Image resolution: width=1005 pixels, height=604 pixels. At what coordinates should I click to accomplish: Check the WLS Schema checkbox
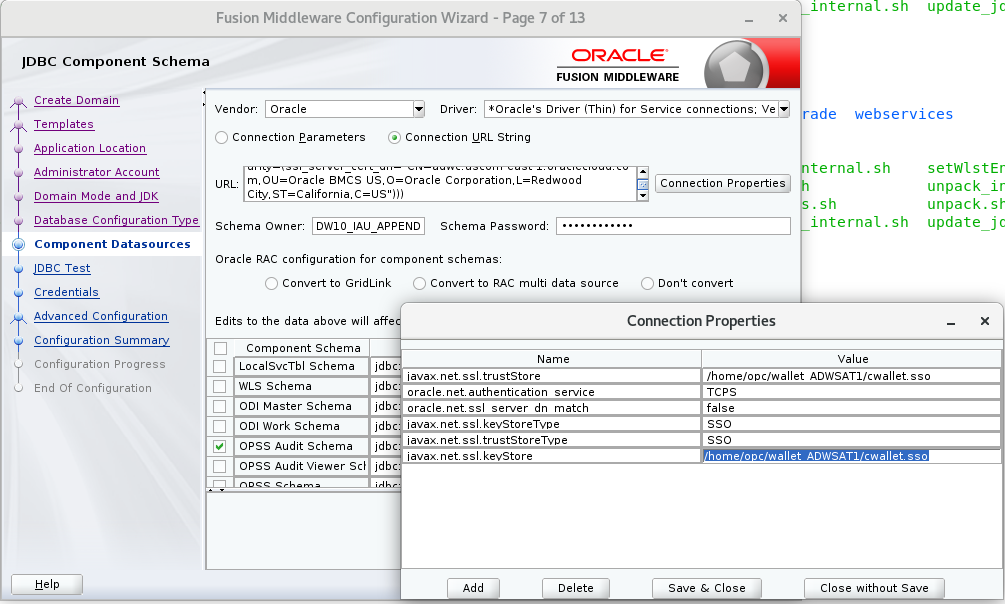tap(220, 386)
